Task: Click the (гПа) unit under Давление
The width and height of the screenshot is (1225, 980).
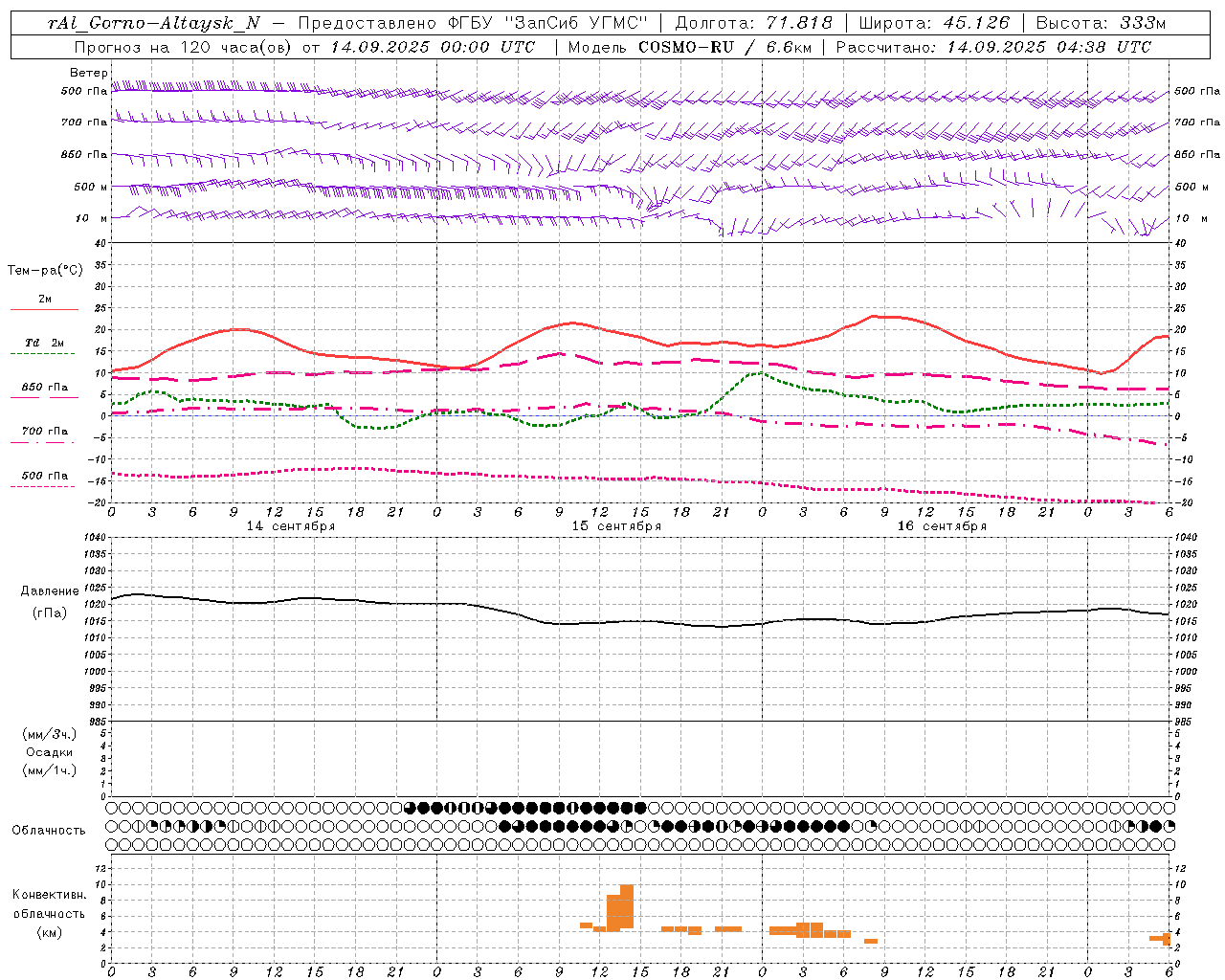Action: coord(50,612)
